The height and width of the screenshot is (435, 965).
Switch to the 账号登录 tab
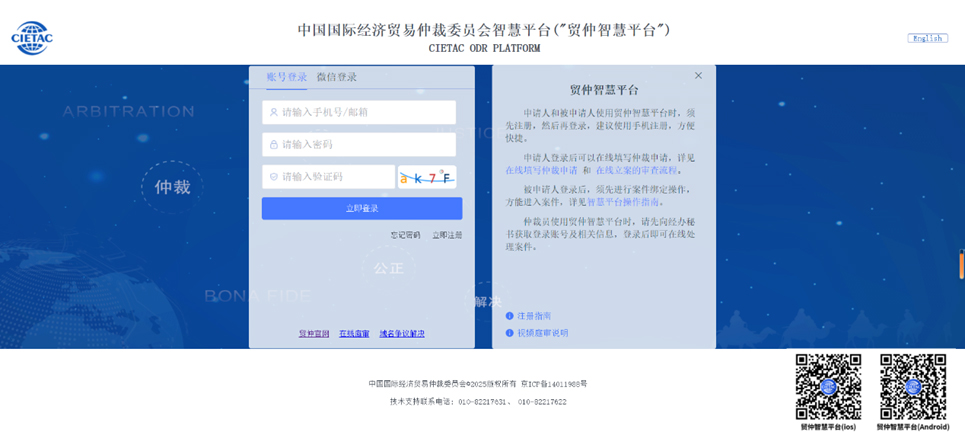click(287, 77)
